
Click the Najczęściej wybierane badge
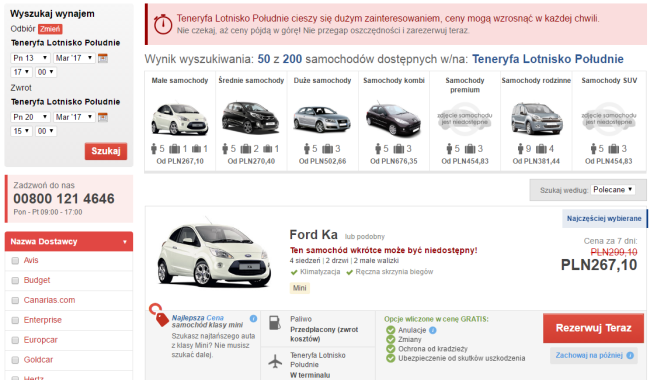(x=604, y=218)
